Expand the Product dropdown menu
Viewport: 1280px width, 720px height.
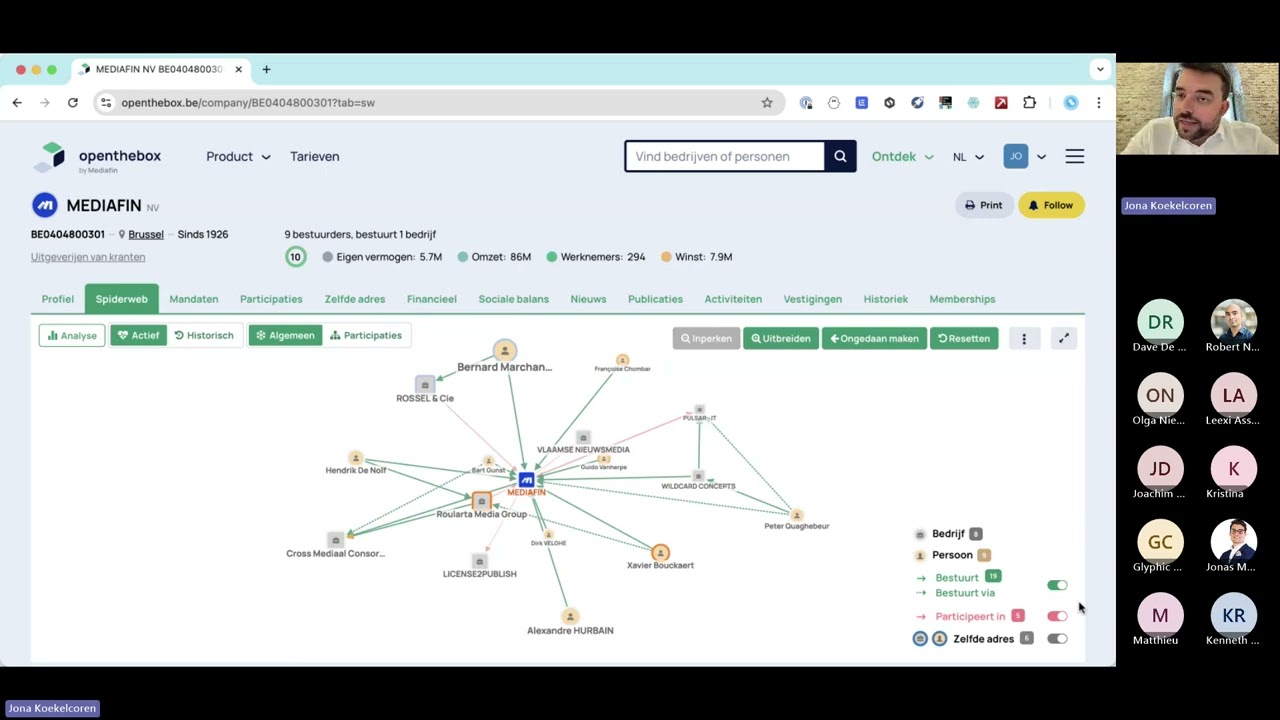(x=238, y=156)
